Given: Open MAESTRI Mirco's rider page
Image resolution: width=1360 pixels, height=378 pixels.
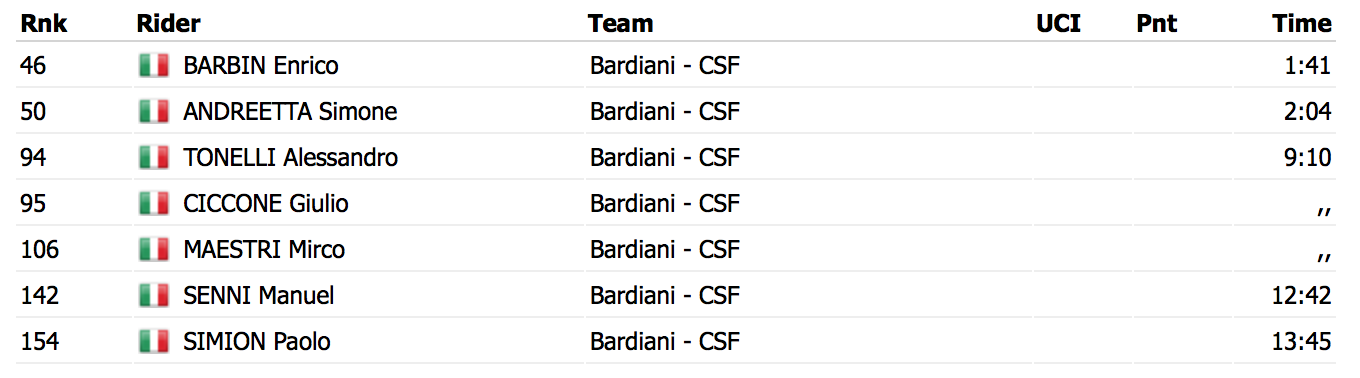Looking at the screenshot, I should 264,250.
